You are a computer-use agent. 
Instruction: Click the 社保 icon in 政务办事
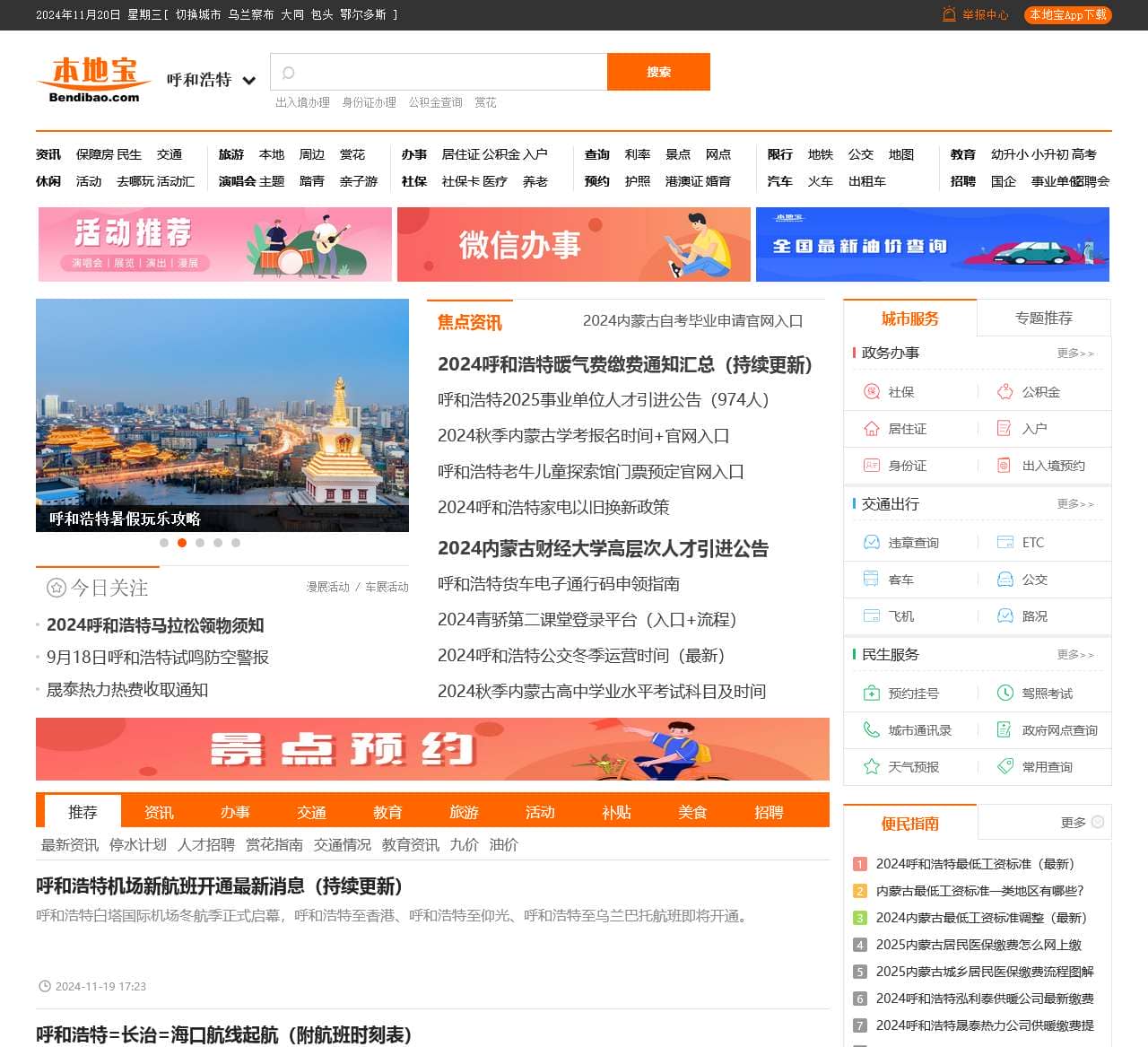[x=871, y=392]
